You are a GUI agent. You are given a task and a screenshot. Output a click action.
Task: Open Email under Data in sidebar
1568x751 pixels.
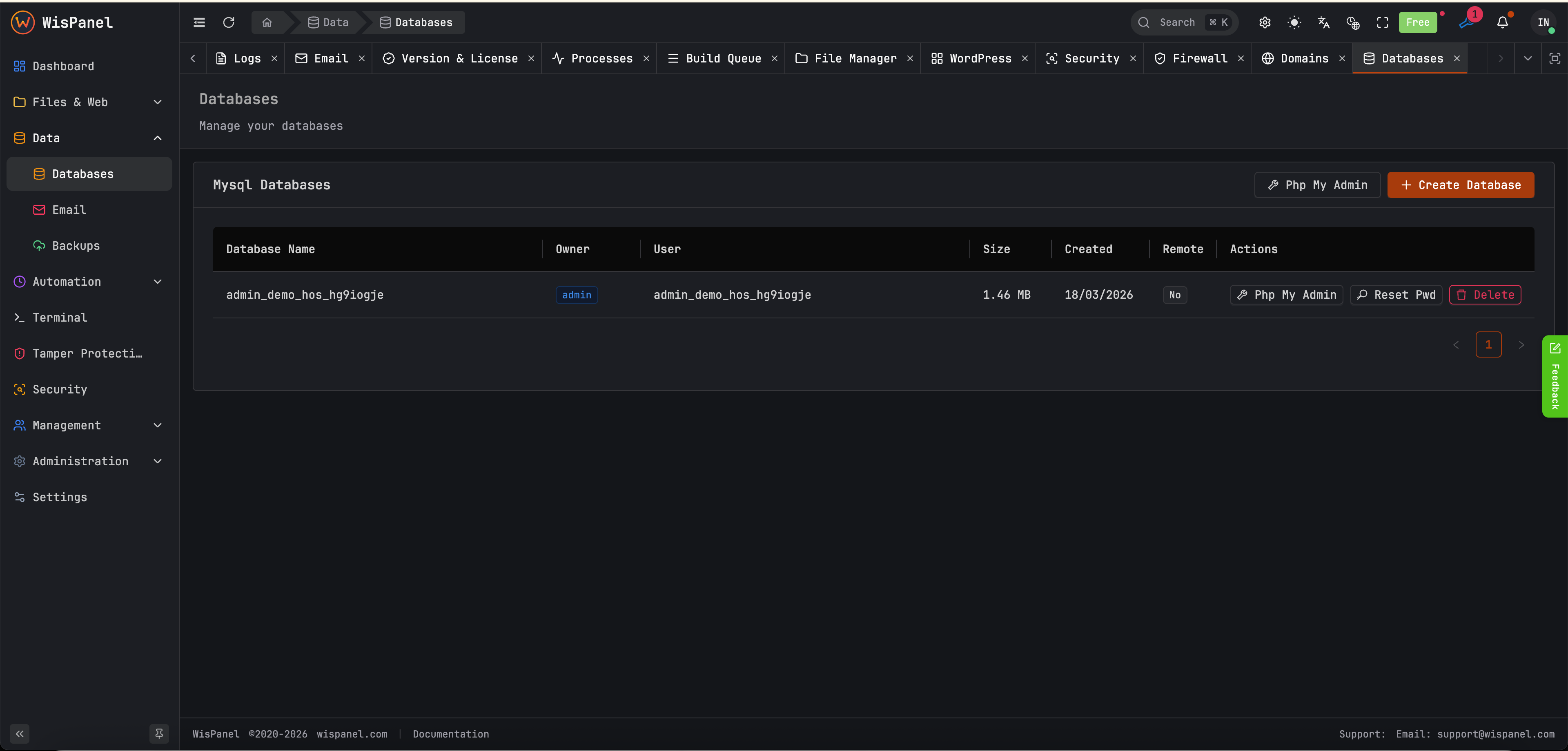coord(89,210)
